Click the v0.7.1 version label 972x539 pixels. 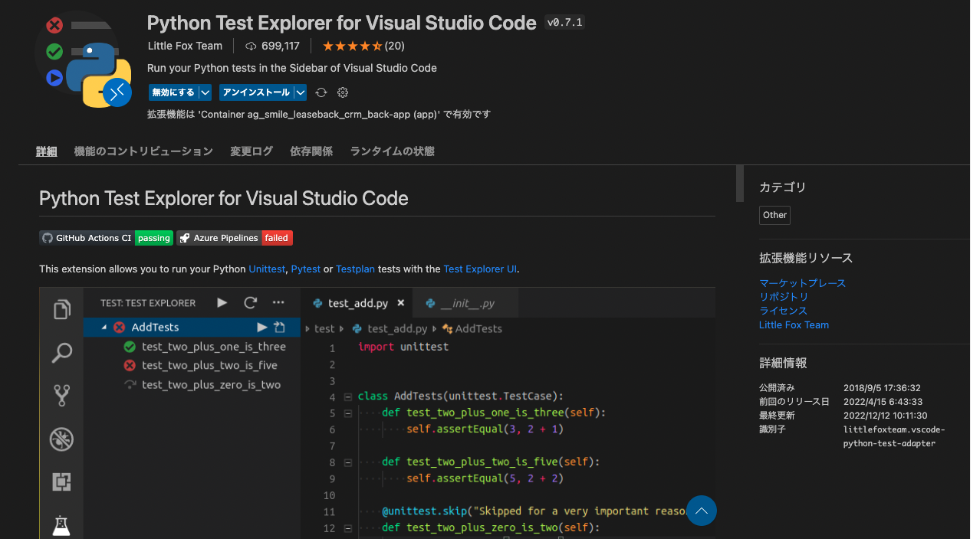pyautogui.click(x=564, y=22)
